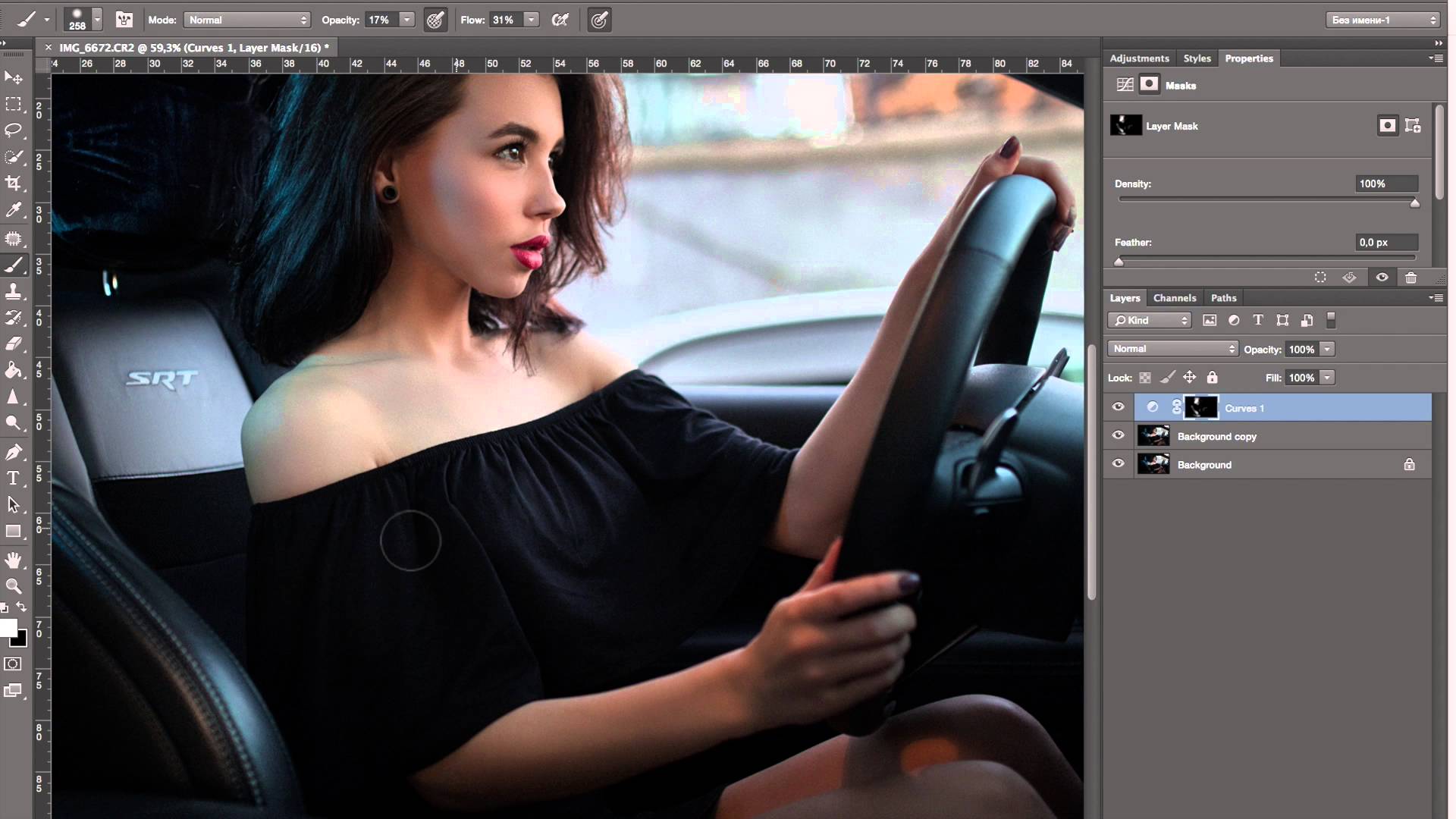
Task: Select the Clone Stamp tool
Action: pyautogui.click(x=14, y=291)
